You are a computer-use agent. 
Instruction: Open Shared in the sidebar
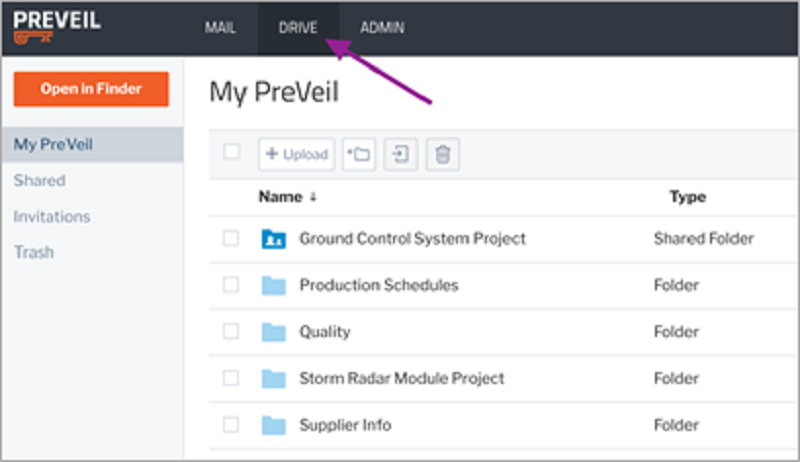tap(39, 181)
